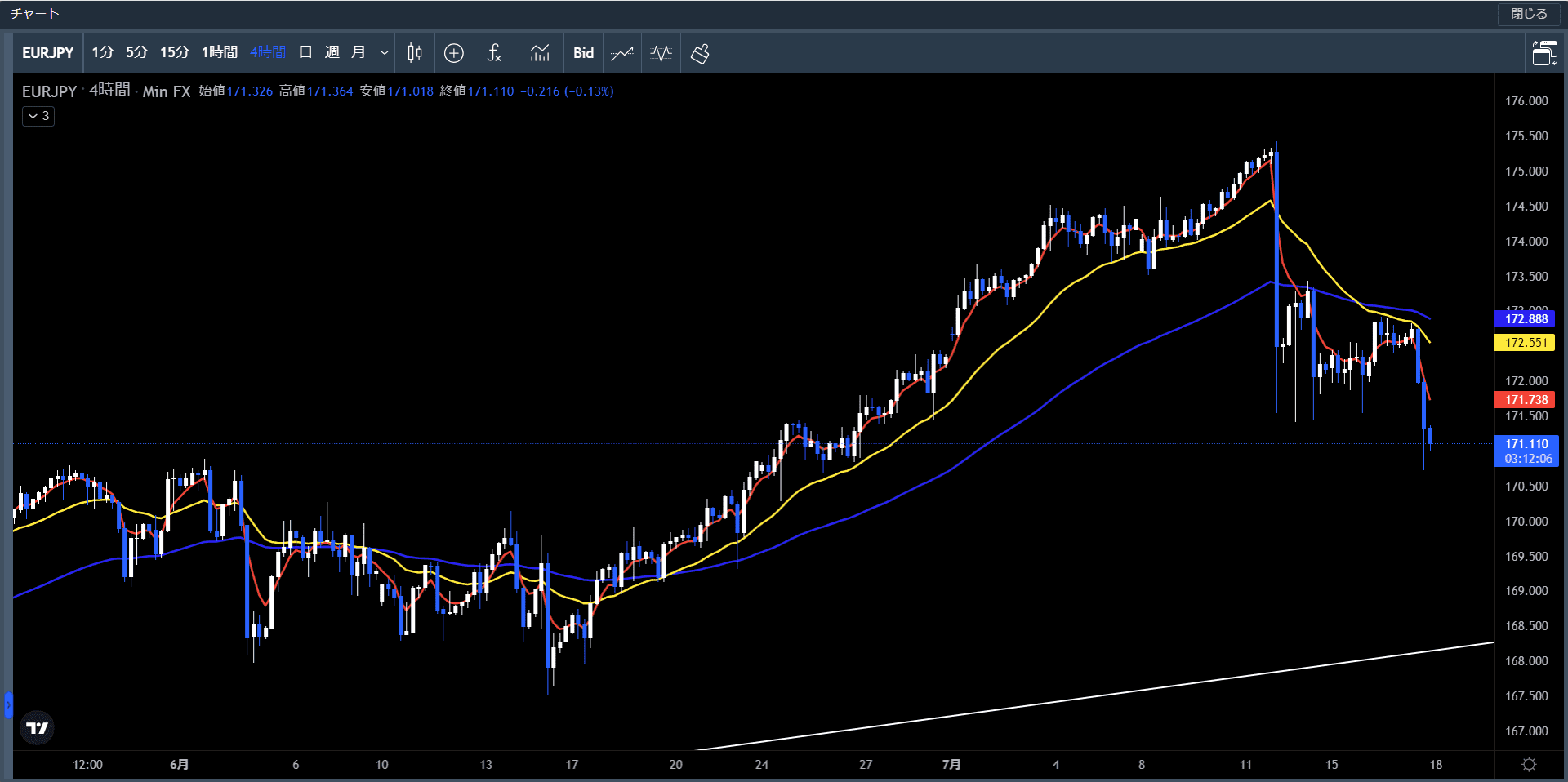Screen dimensions: 1568x782
Task: Click the 始値 171.326 open value
Action: [236, 91]
